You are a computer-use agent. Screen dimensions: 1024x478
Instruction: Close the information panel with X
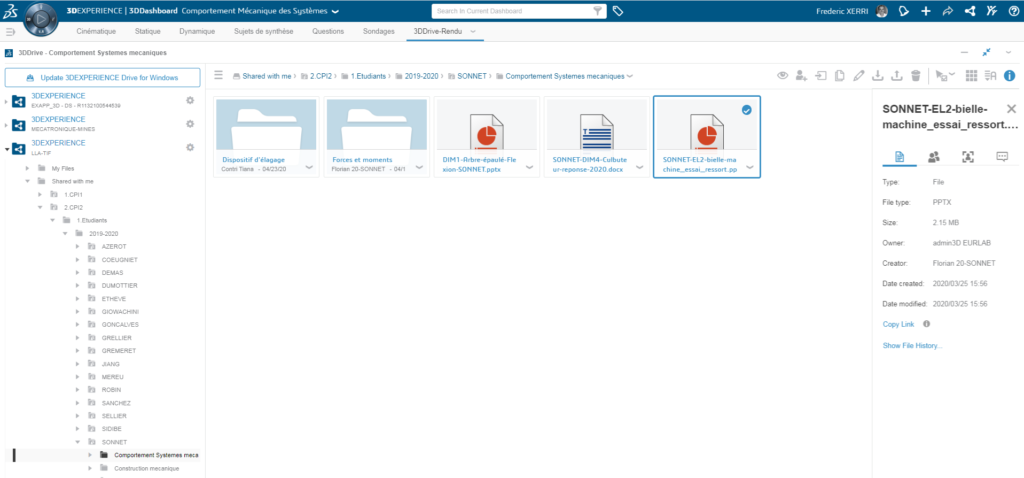click(1011, 108)
